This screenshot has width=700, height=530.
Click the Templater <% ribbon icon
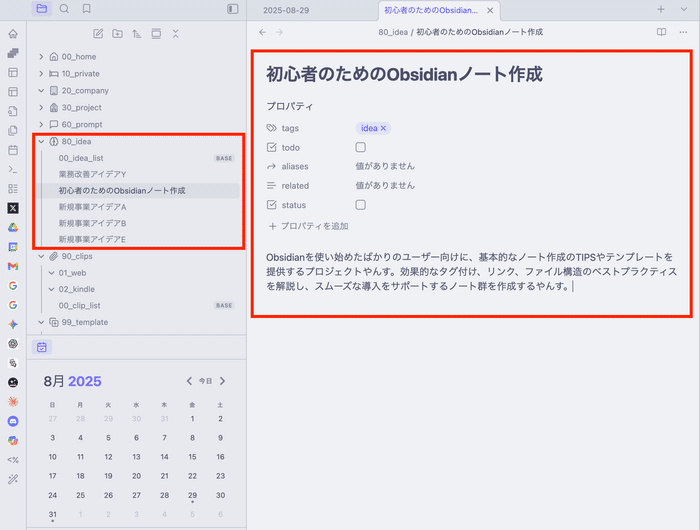click(13, 460)
